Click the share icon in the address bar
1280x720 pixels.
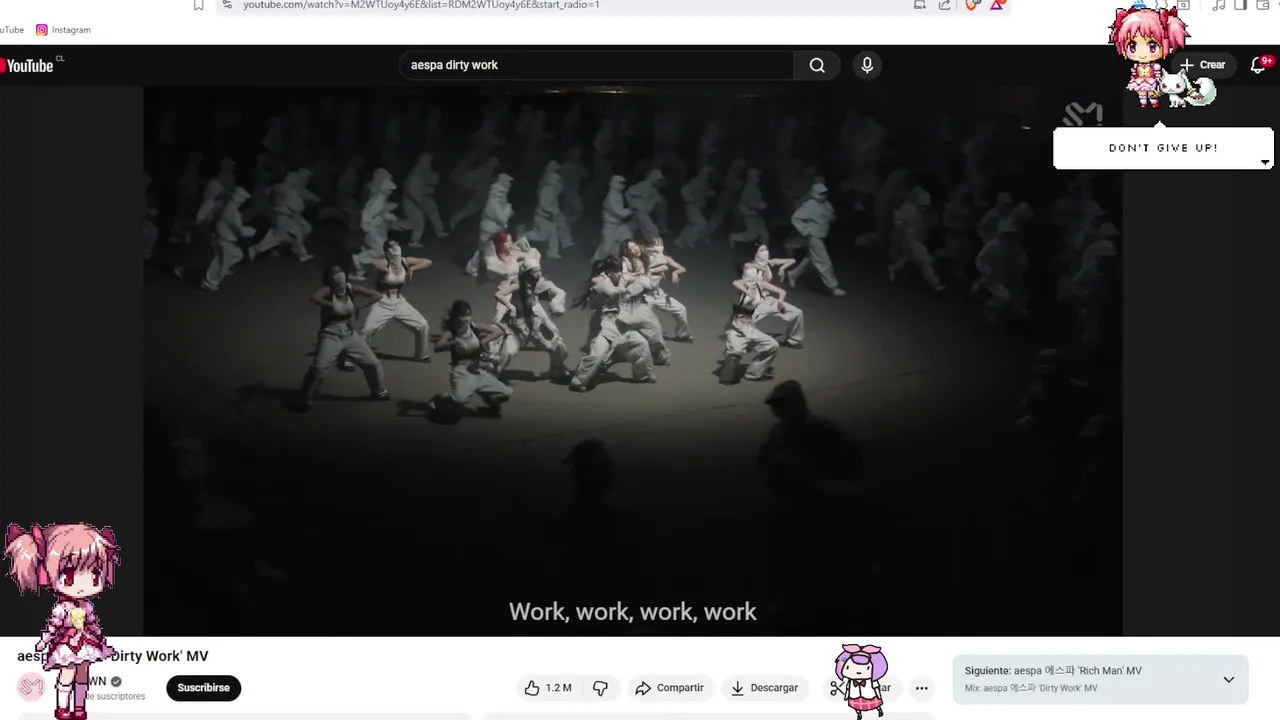[945, 5]
